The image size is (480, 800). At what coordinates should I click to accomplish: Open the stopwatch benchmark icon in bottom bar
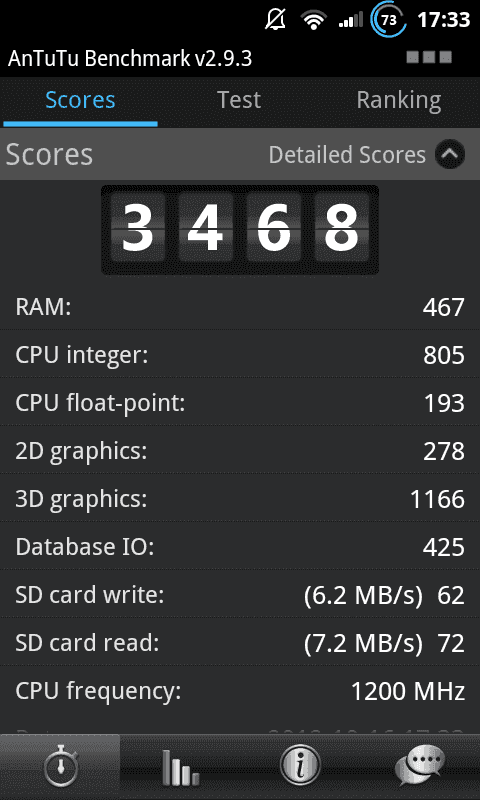click(x=60, y=767)
